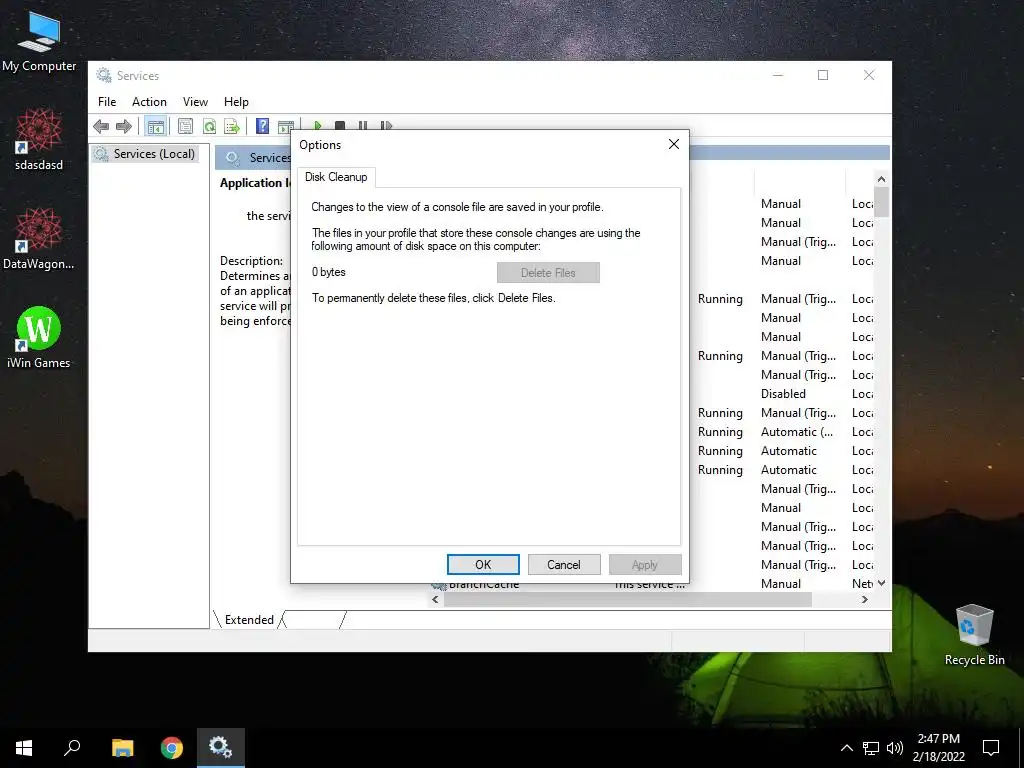Viewport: 1024px width, 768px height.
Task: Click the 'Disabled' startup type cell
Action: (783, 394)
